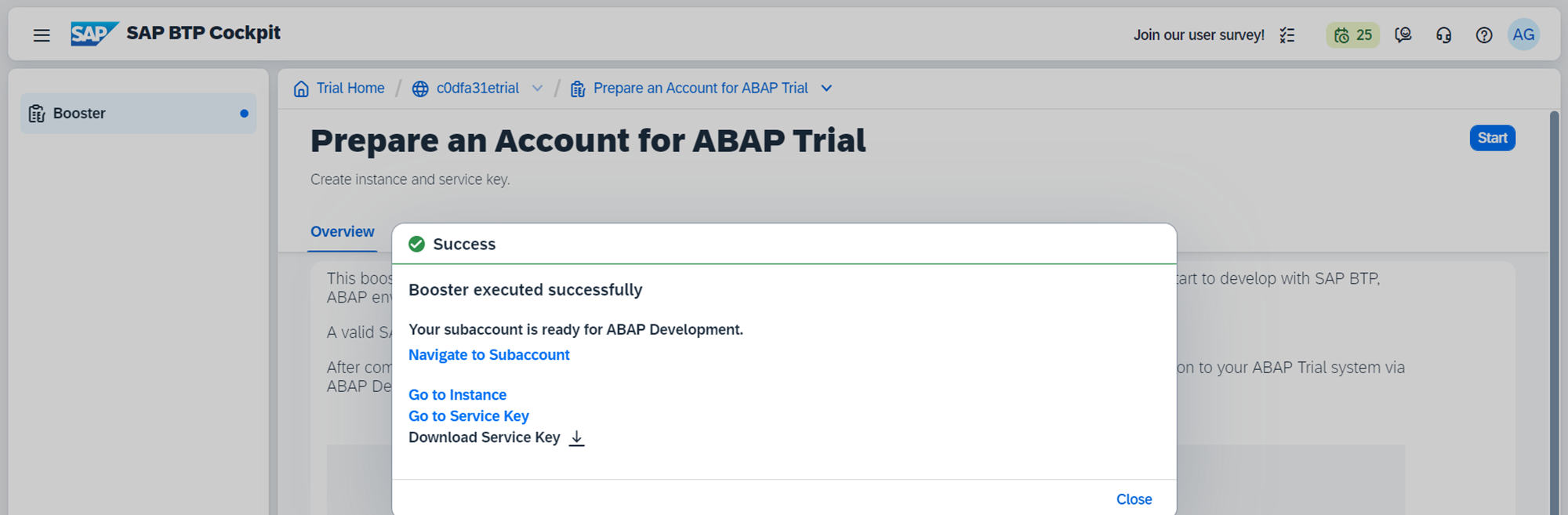The height and width of the screenshot is (515, 1568).
Task: Close the Success dialog
Action: 1134,499
